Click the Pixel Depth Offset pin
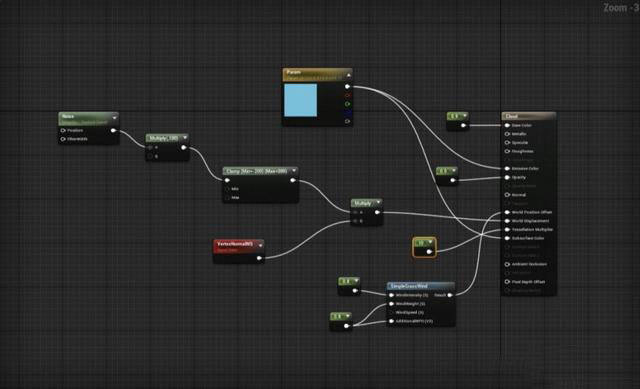The image size is (640, 389). (x=507, y=282)
